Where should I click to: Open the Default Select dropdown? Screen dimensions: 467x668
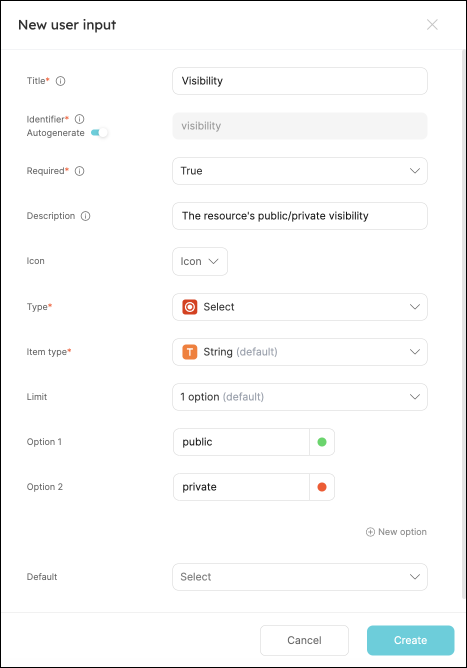[300, 577]
